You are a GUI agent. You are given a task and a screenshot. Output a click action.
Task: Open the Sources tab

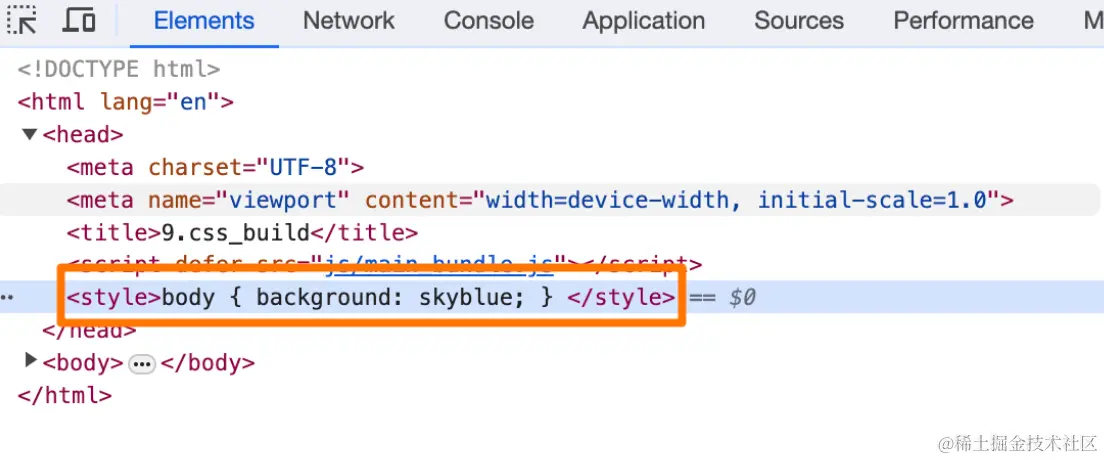[x=798, y=21]
